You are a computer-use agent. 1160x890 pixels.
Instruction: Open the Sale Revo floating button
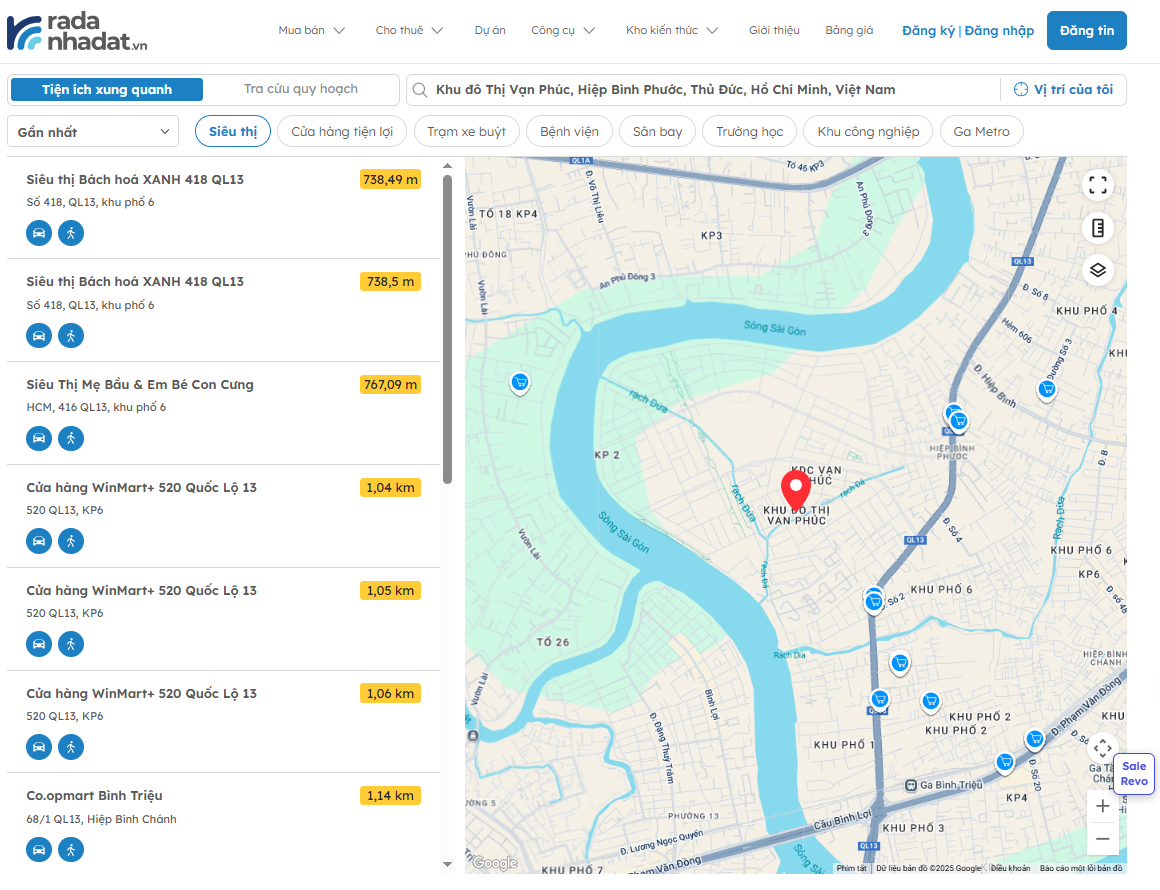[1133, 774]
